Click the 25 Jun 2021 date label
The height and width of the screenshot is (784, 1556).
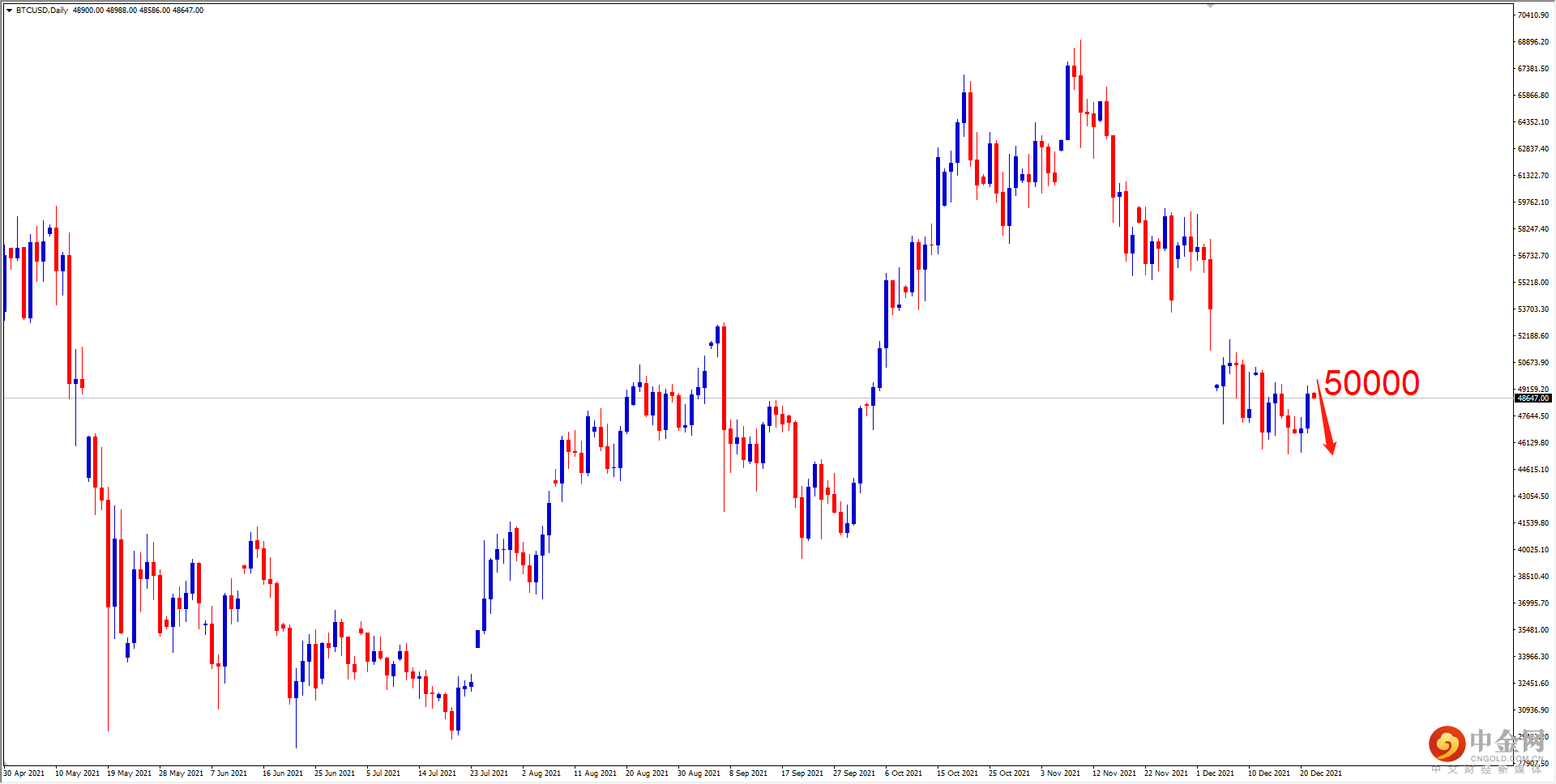335,773
